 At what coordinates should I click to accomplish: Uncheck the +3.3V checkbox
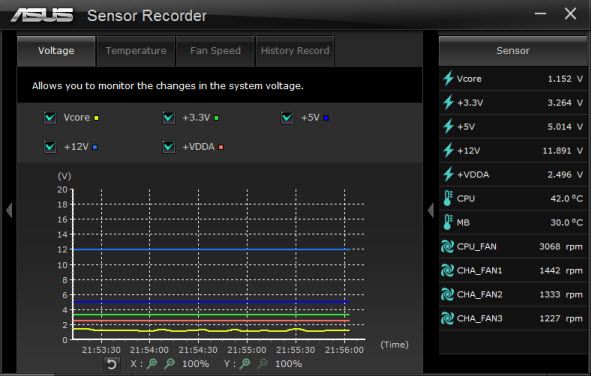[168, 118]
